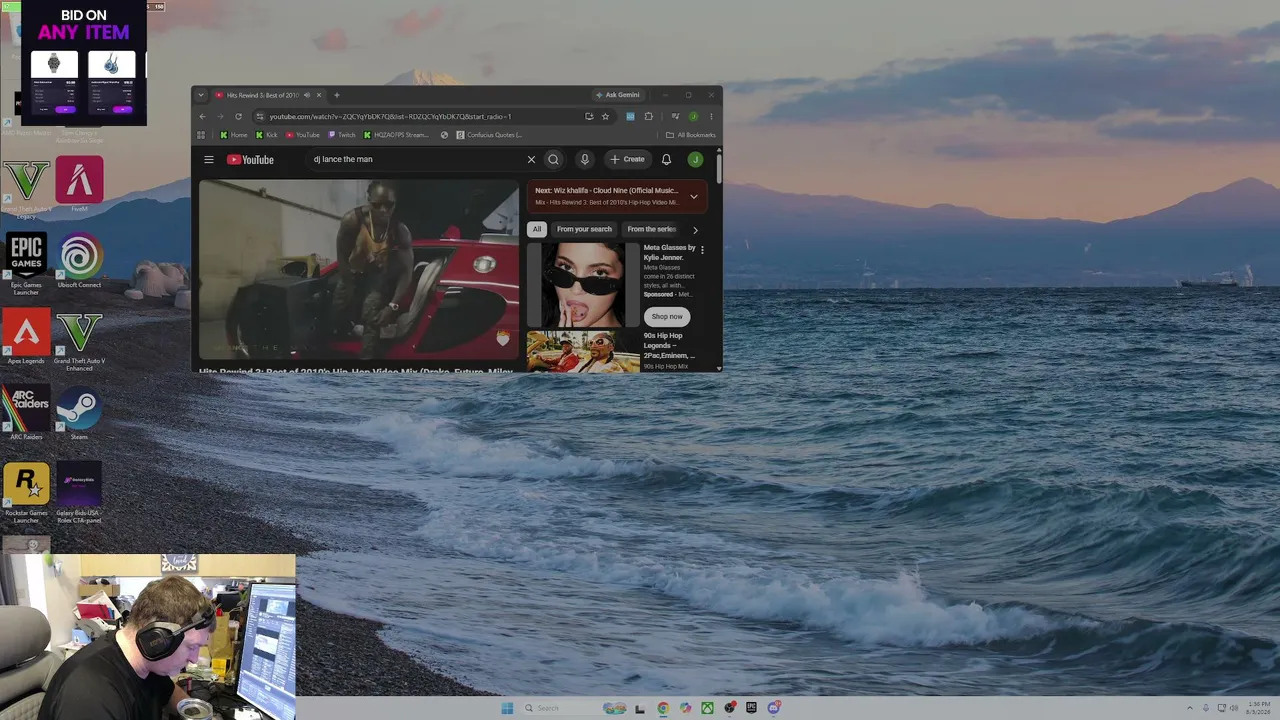View site information icon in address bar

pos(260,116)
